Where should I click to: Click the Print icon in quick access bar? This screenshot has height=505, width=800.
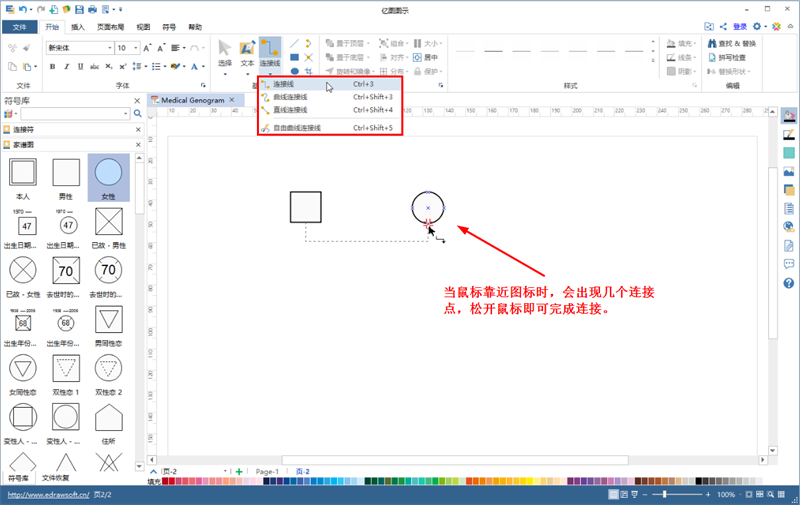point(92,9)
